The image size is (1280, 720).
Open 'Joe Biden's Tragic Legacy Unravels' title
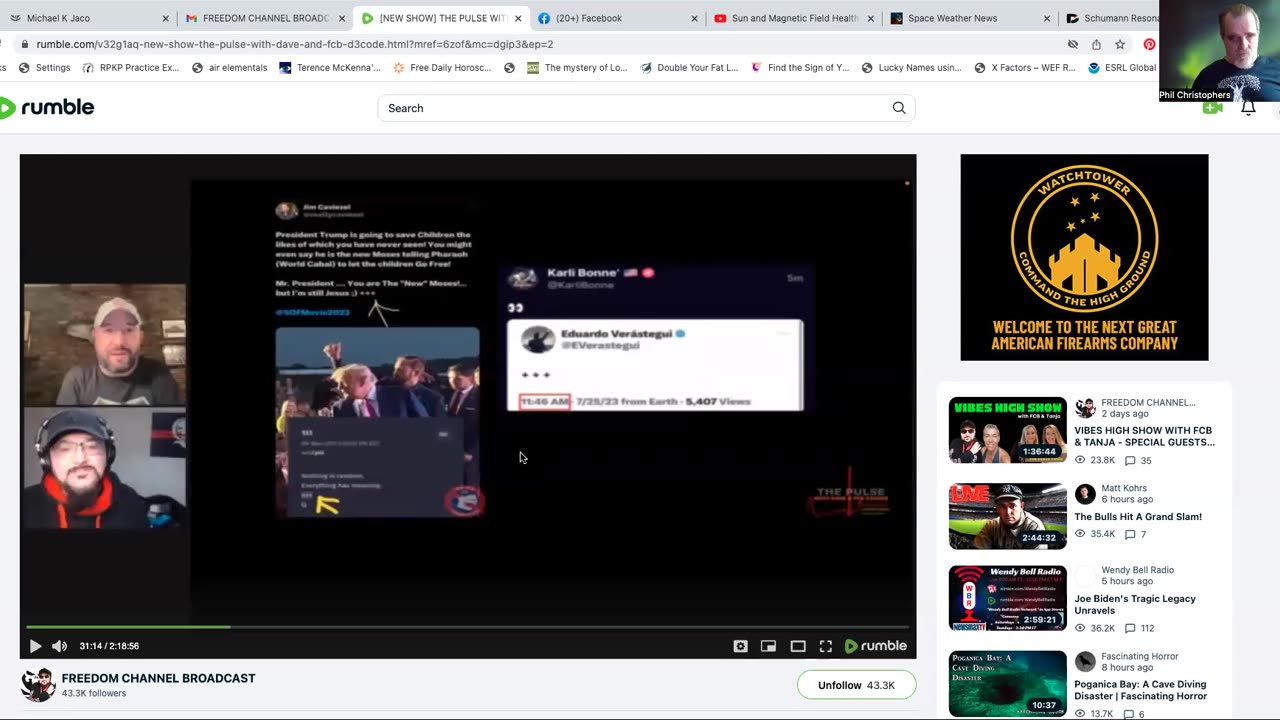(1135, 604)
